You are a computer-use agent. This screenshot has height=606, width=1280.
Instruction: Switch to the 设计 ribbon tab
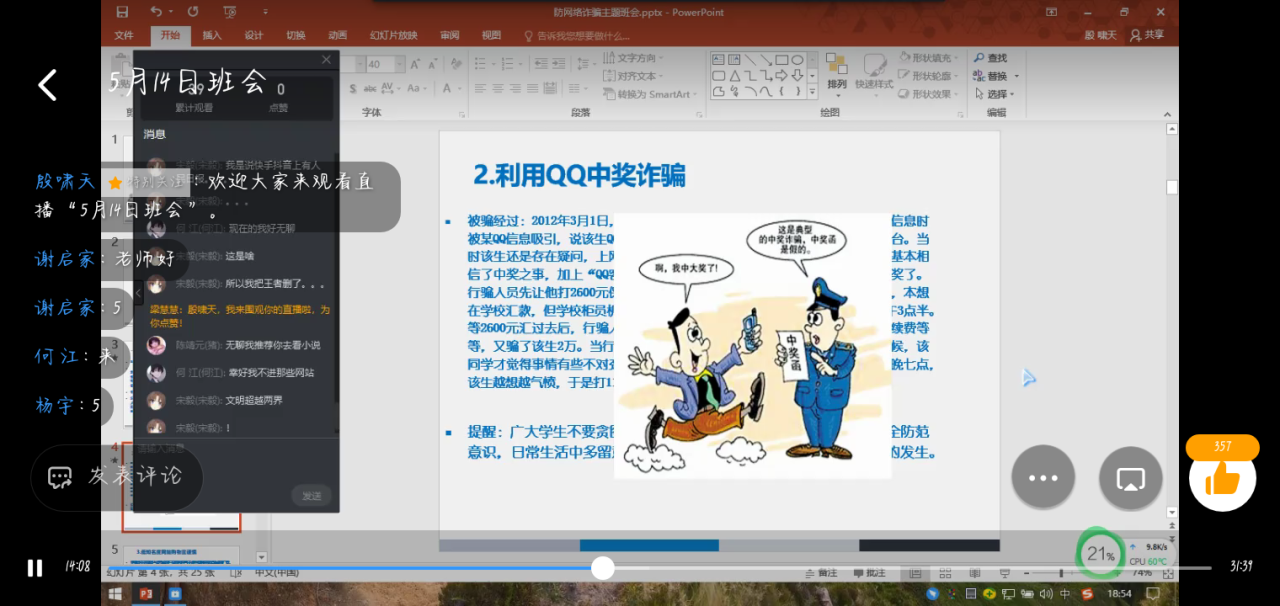click(254, 35)
